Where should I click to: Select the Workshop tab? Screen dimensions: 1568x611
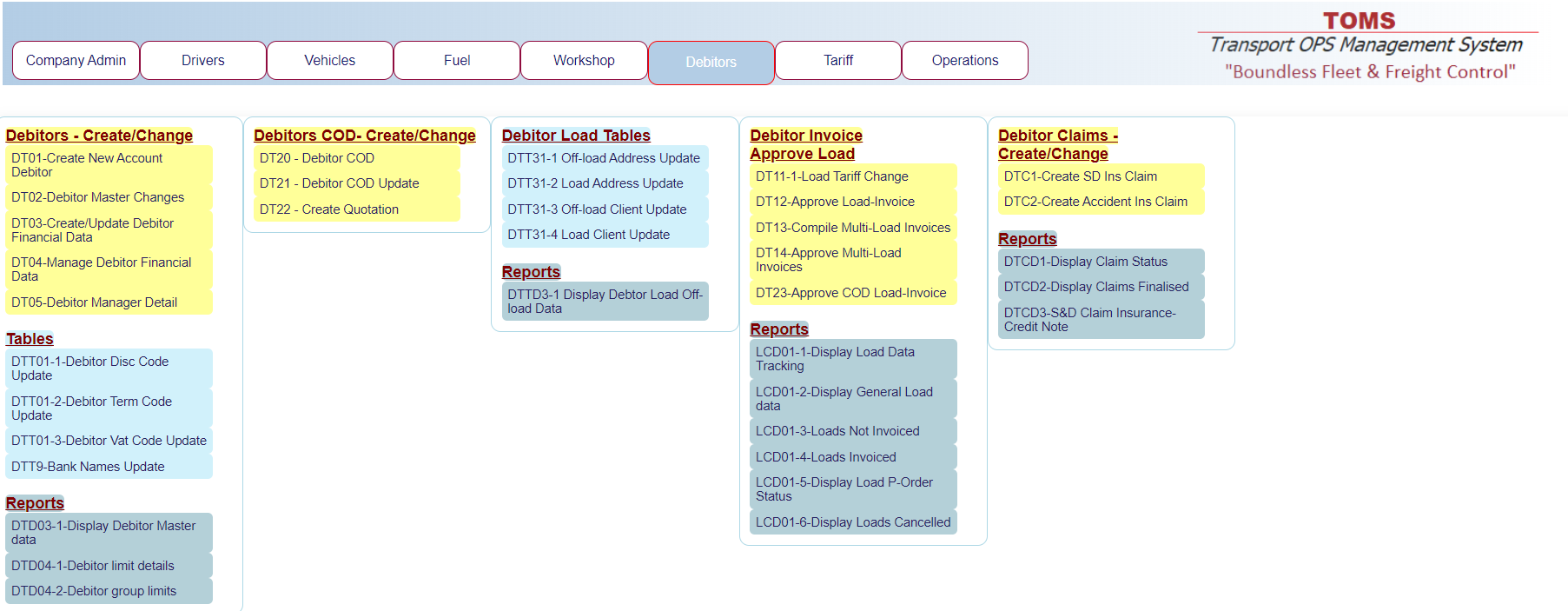(x=584, y=61)
